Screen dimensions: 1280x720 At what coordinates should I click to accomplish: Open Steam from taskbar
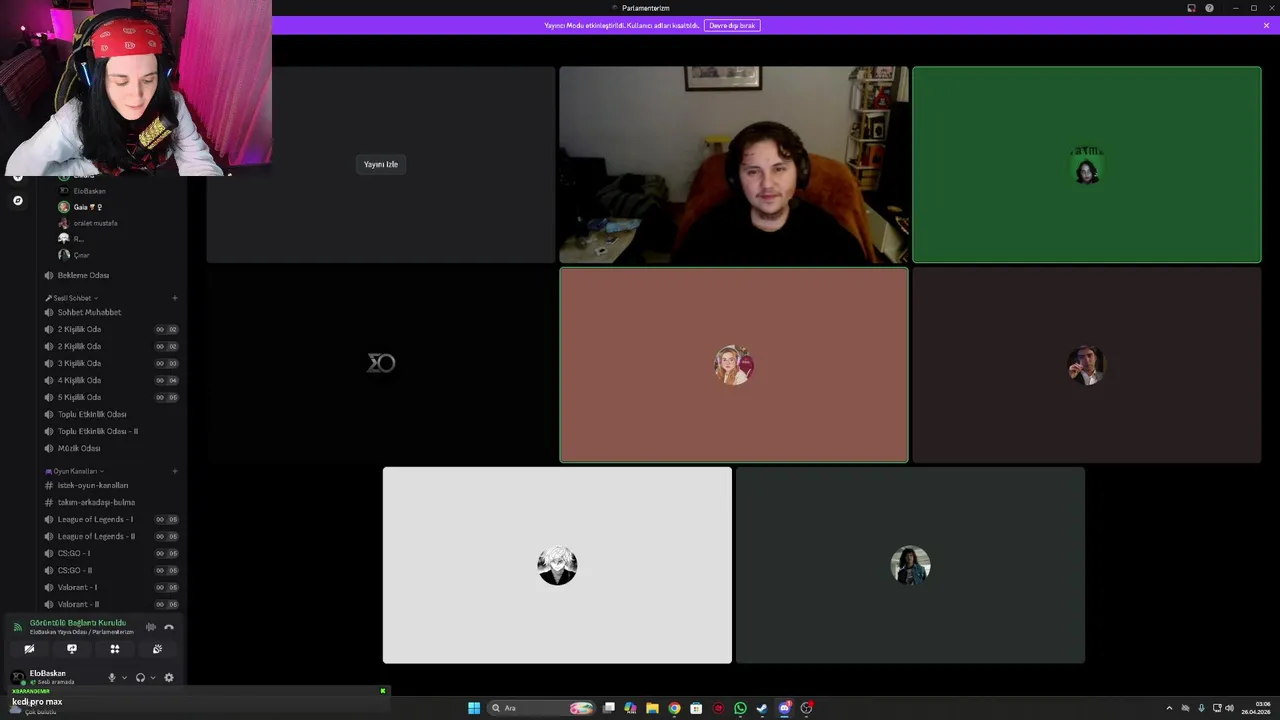coord(762,708)
